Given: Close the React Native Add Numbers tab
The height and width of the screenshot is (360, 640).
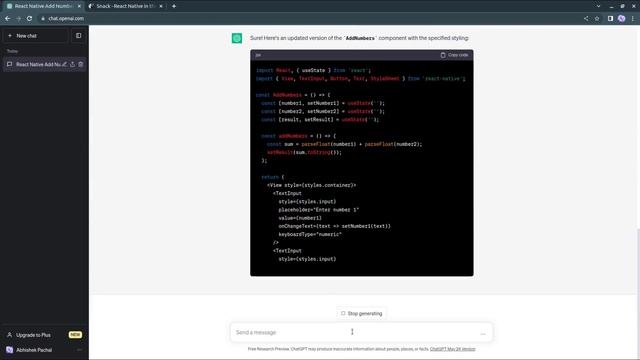Looking at the screenshot, I should pos(79,6).
